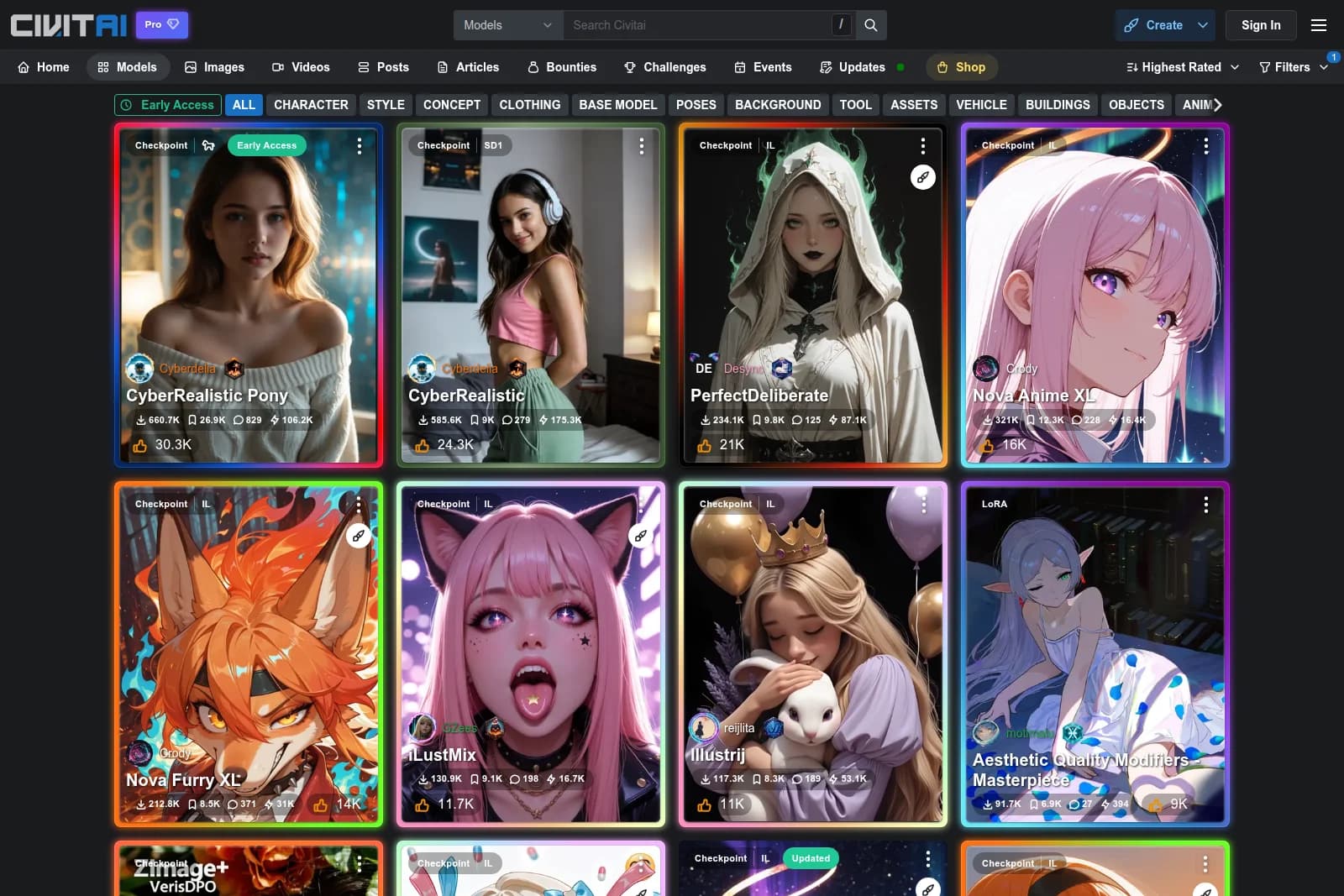Click the Sign In button
The height and width of the screenshot is (896, 1344).
click(1261, 25)
